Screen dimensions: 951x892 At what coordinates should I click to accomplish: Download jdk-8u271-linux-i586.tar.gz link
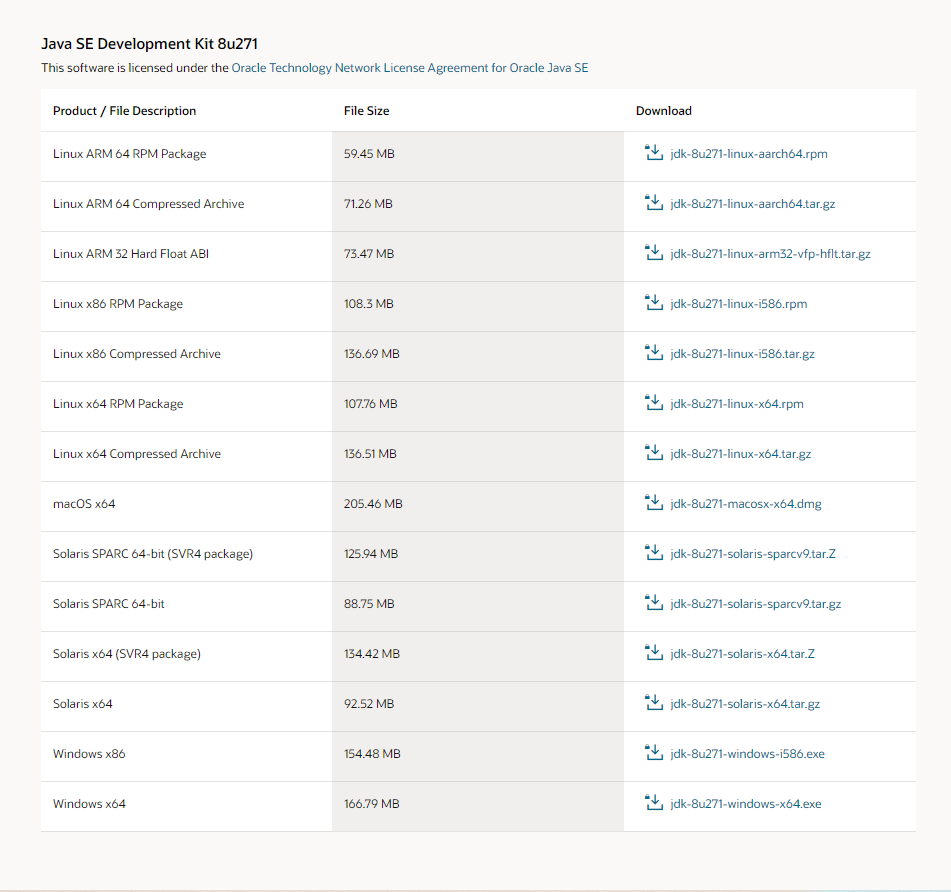[742, 354]
